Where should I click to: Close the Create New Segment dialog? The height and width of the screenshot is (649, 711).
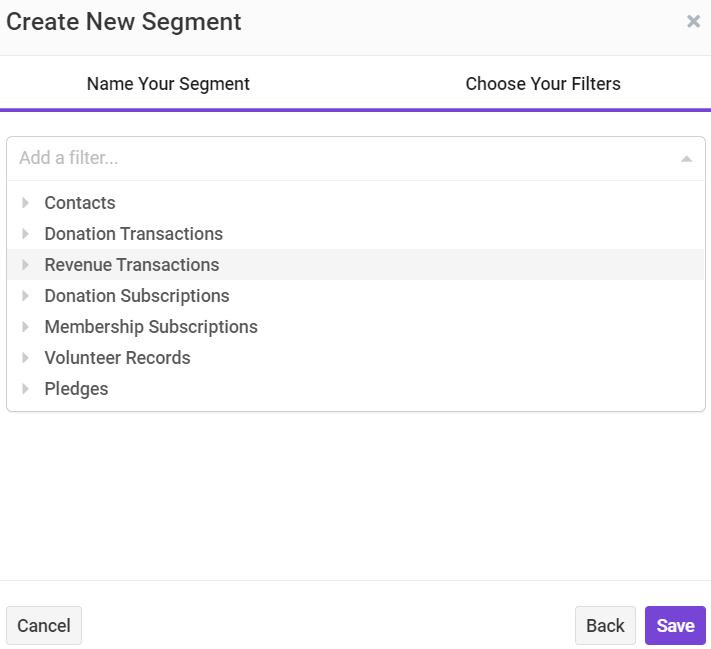click(693, 21)
